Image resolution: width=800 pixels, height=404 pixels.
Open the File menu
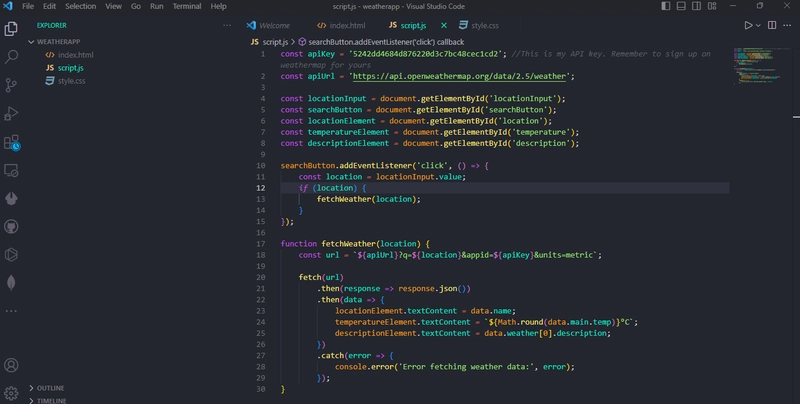point(28,6)
